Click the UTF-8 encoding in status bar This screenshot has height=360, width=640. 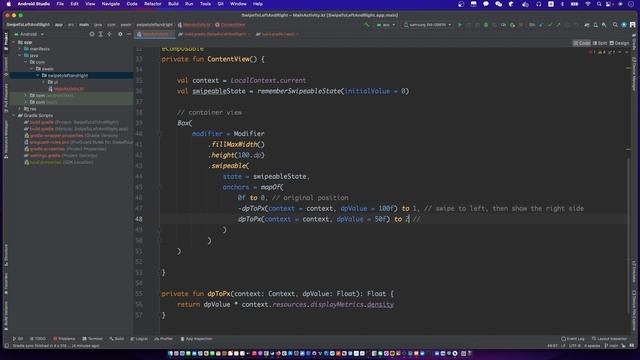(574, 346)
